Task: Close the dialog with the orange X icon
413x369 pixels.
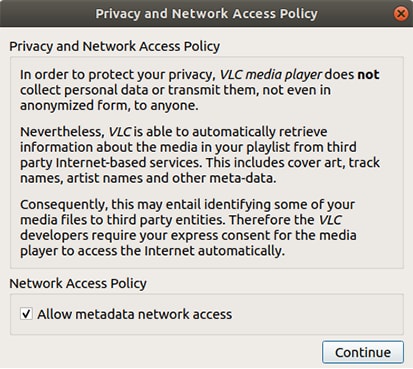Action: [x=401, y=14]
